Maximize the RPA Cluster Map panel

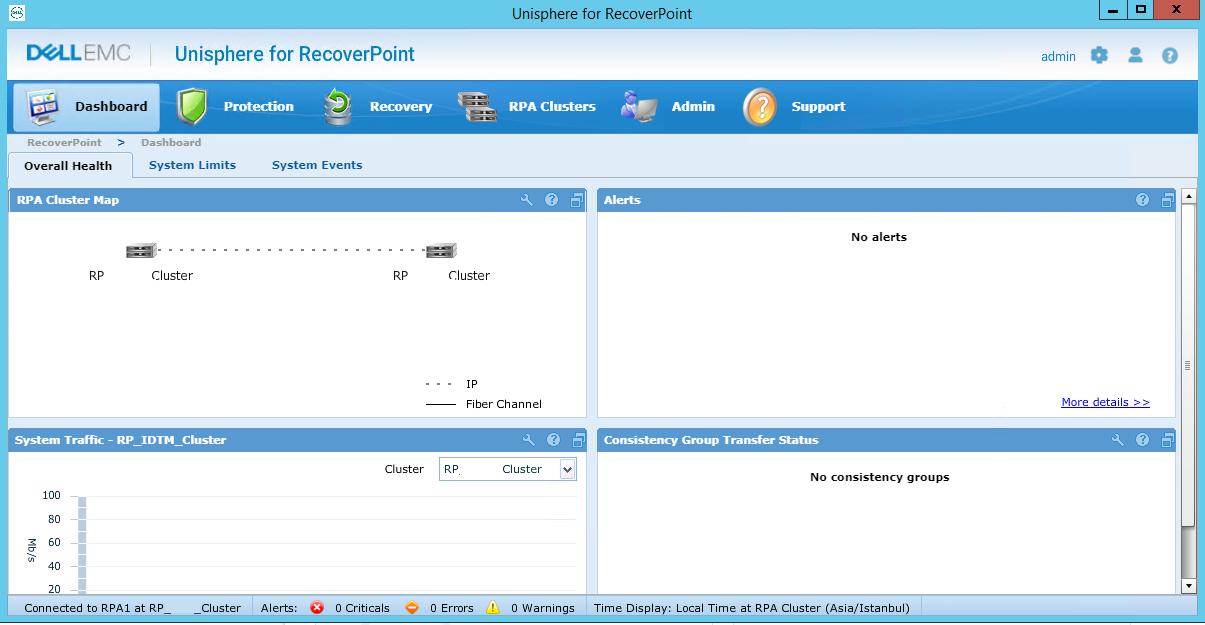(x=576, y=200)
